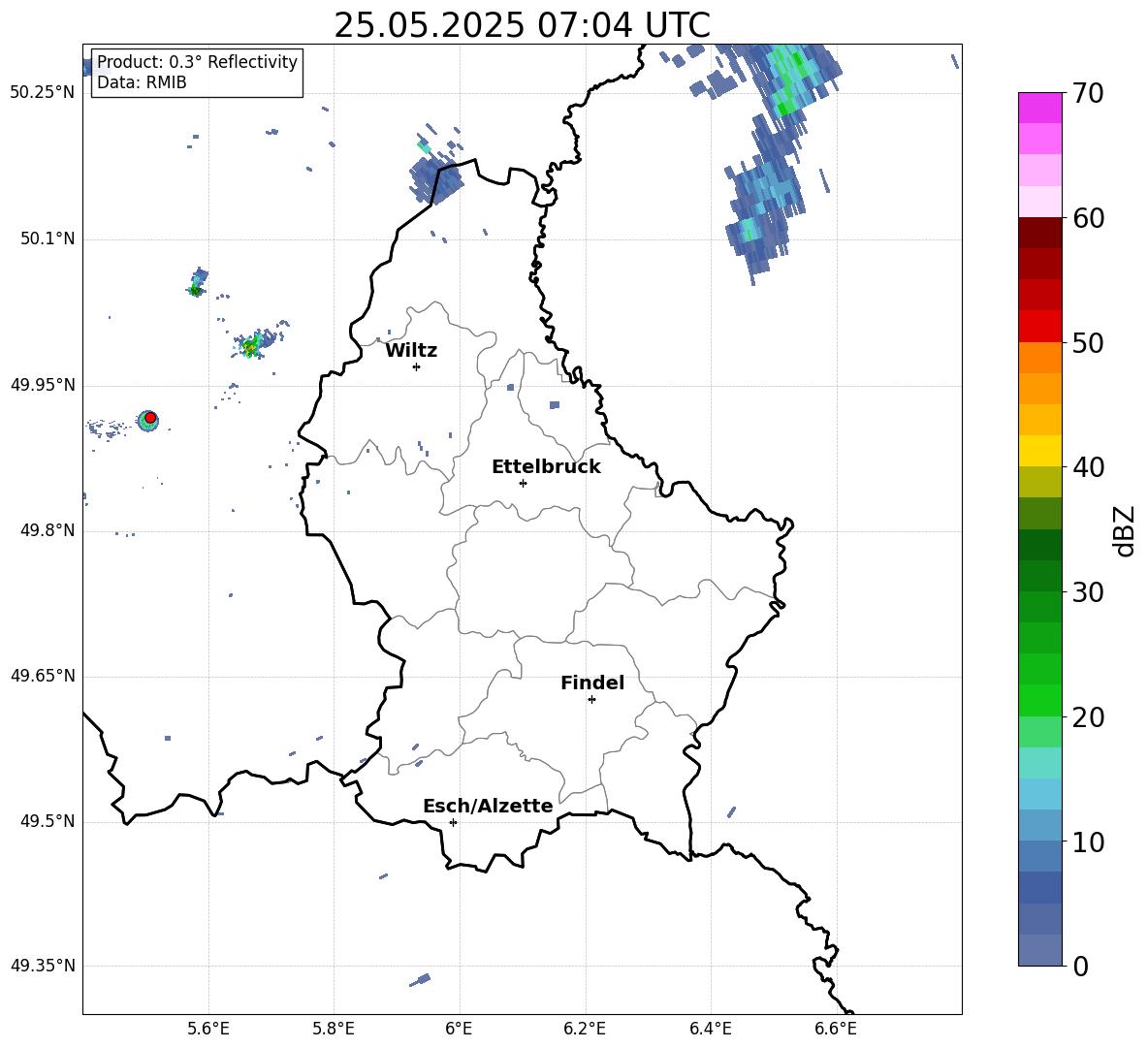The image size is (1148, 1048).
Task: Click the orange colorbar band below 50
Action: pos(1039,357)
